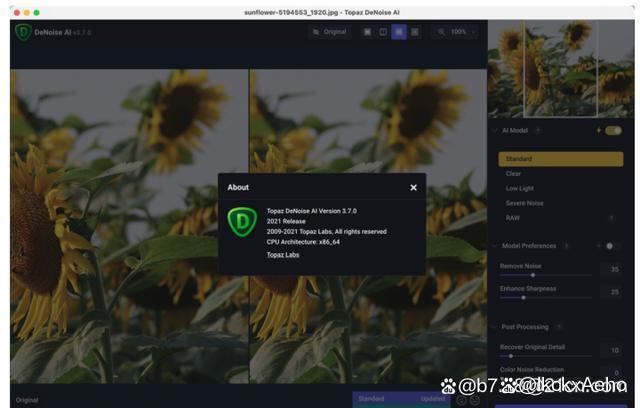Click the green DeNoise logo in About dialog
Image resolution: width=640 pixels, height=408 pixels.
[x=242, y=222]
